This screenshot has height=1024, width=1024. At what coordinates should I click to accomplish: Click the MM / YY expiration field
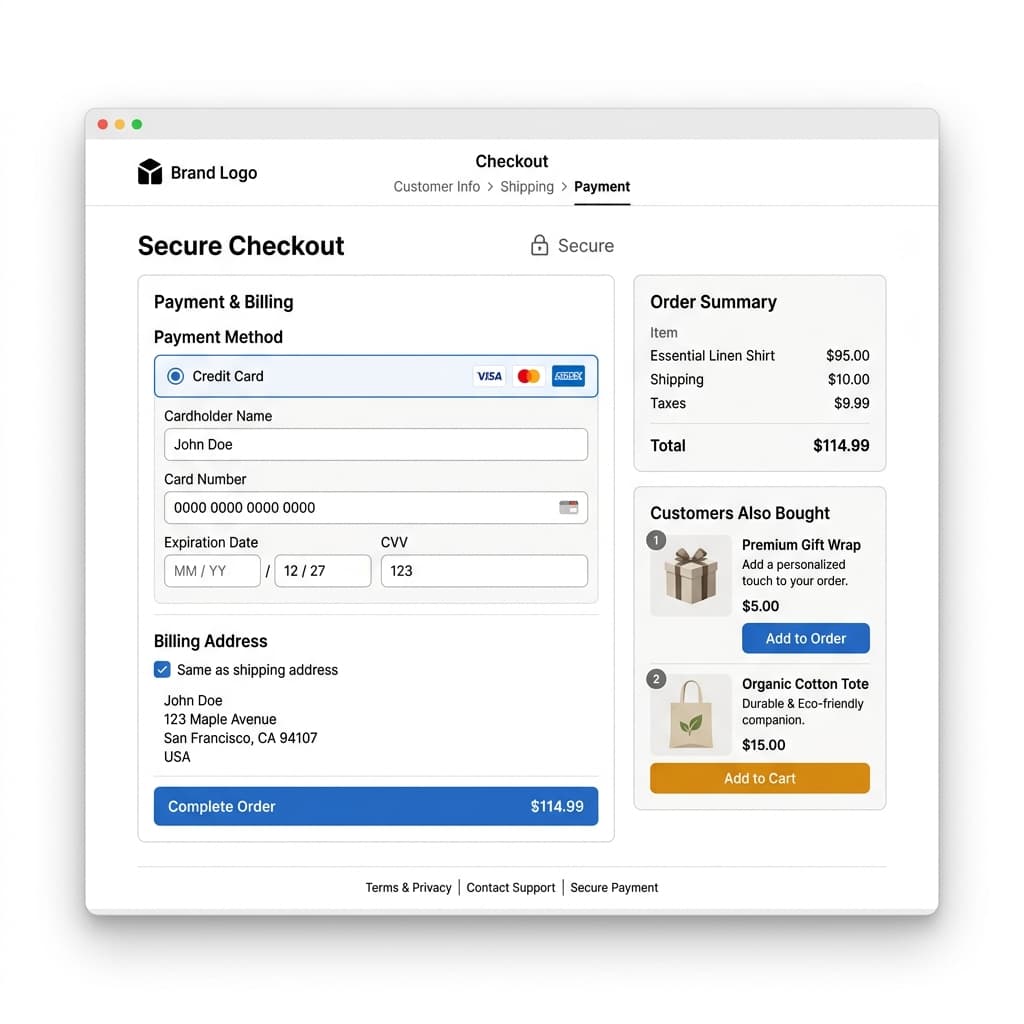pyautogui.click(x=212, y=571)
